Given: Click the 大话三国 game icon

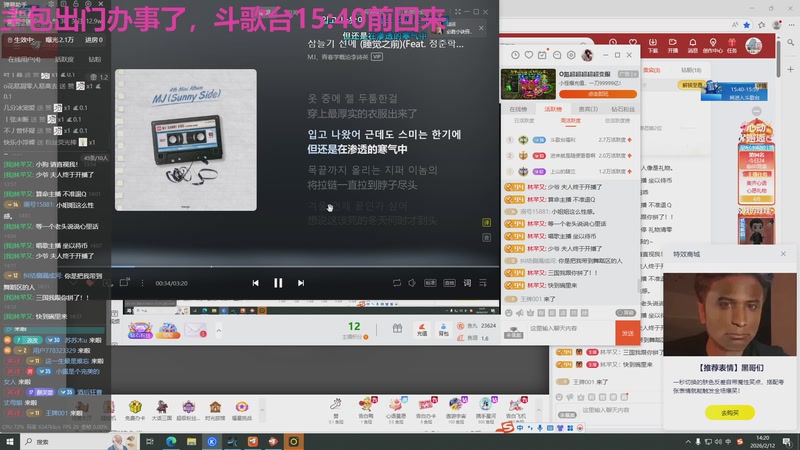Looking at the screenshot, I should point(162,410).
